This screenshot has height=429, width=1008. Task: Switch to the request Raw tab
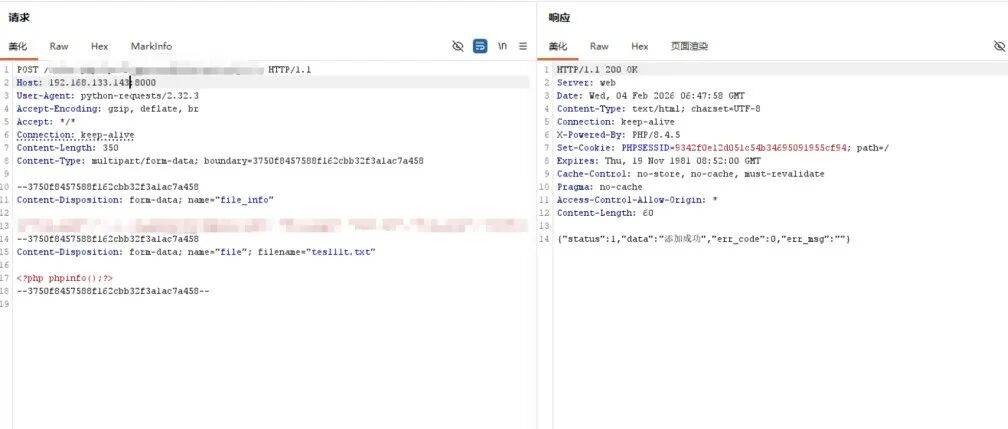pyautogui.click(x=59, y=46)
